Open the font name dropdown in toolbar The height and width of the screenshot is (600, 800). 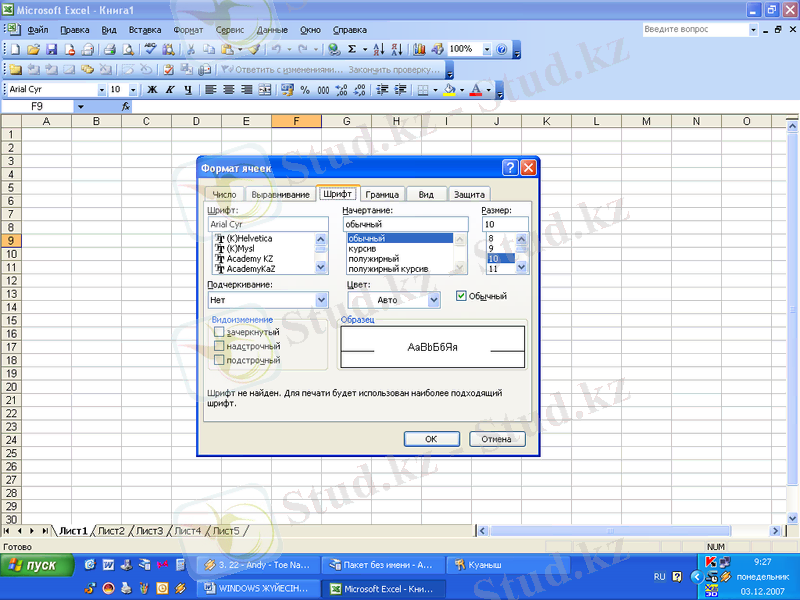[101, 90]
